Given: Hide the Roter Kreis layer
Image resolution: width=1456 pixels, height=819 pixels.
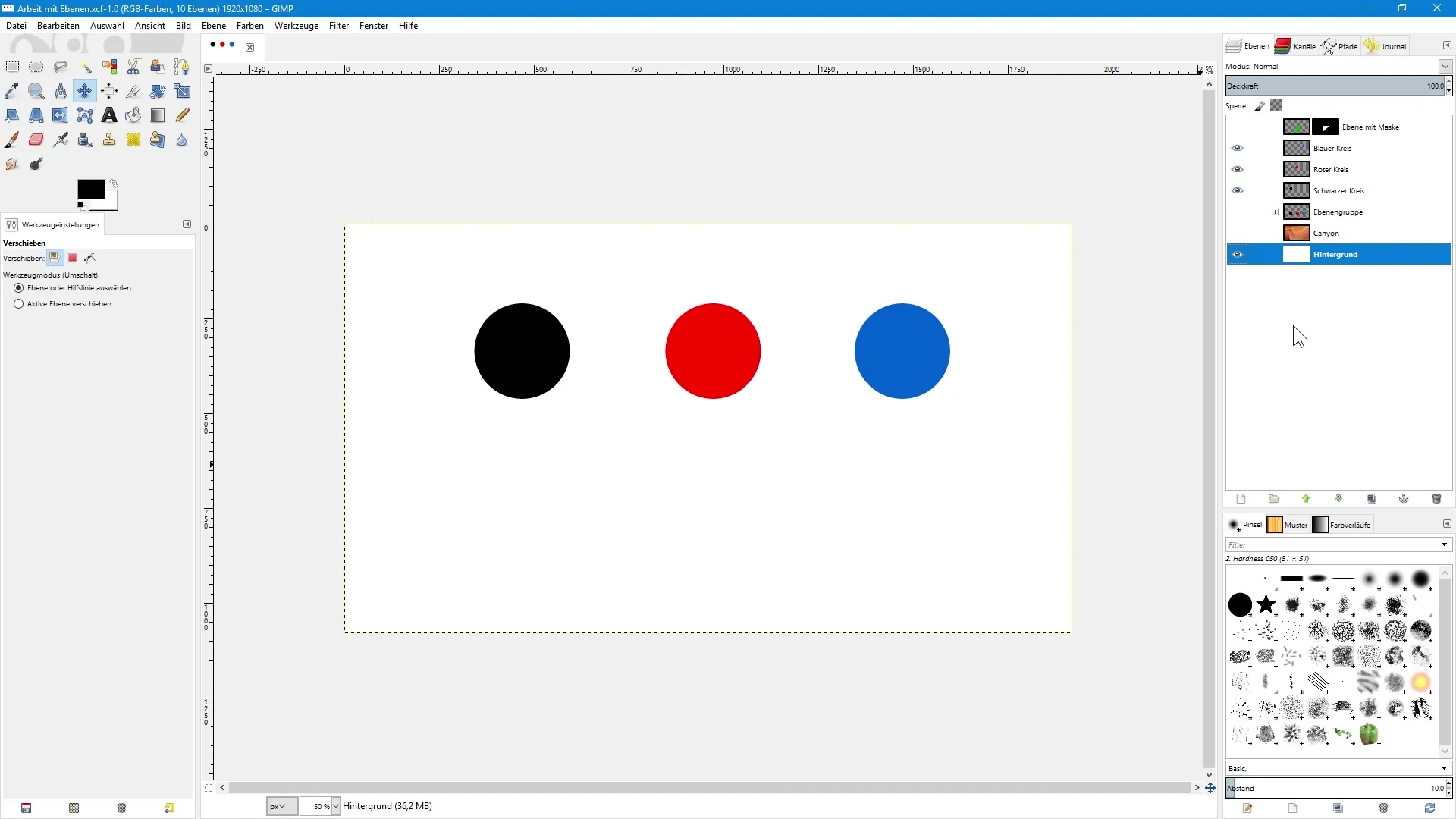Looking at the screenshot, I should click(x=1238, y=170).
